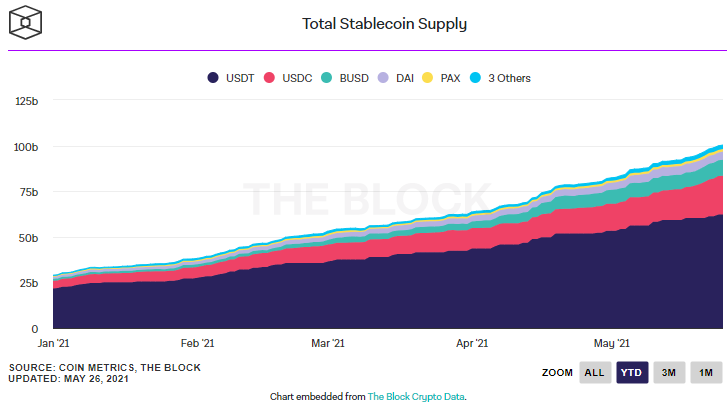Image resolution: width=728 pixels, height=407 pixels.
Task: Set zoom range to ALL
Action: click(x=594, y=373)
